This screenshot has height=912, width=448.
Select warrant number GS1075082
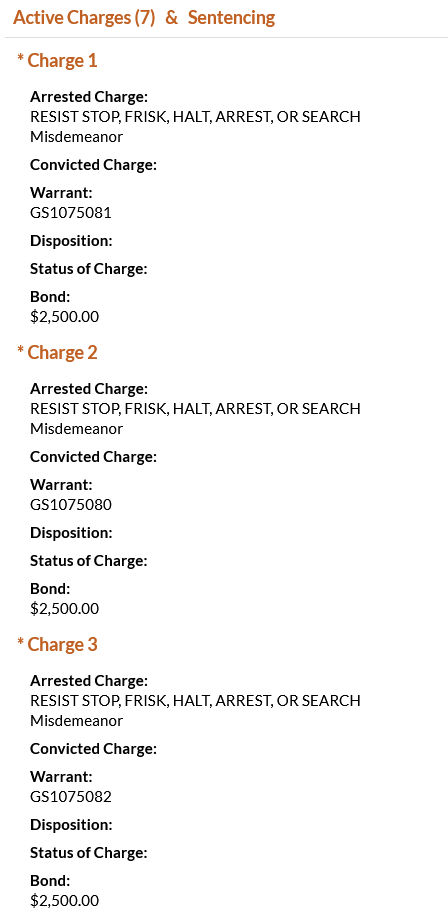click(70, 797)
